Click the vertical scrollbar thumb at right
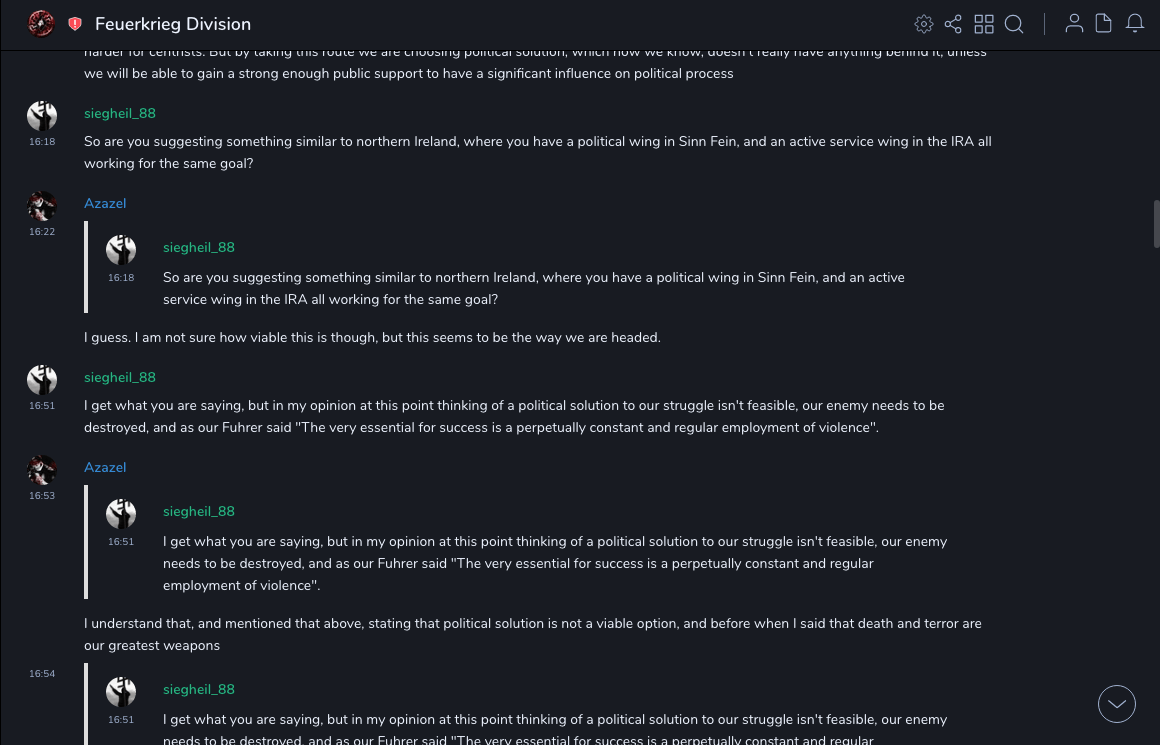This screenshot has width=1160, height=745. pos(1156,223)
